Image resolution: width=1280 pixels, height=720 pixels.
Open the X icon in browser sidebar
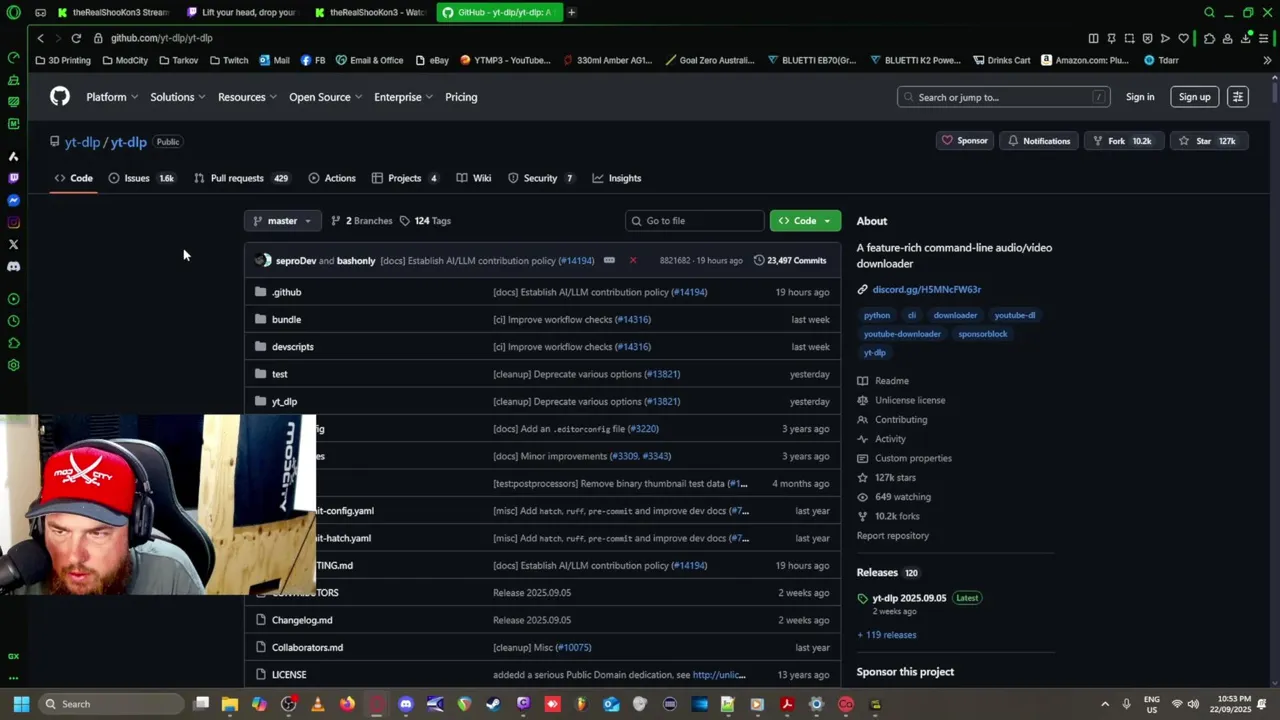pos(13,244)
